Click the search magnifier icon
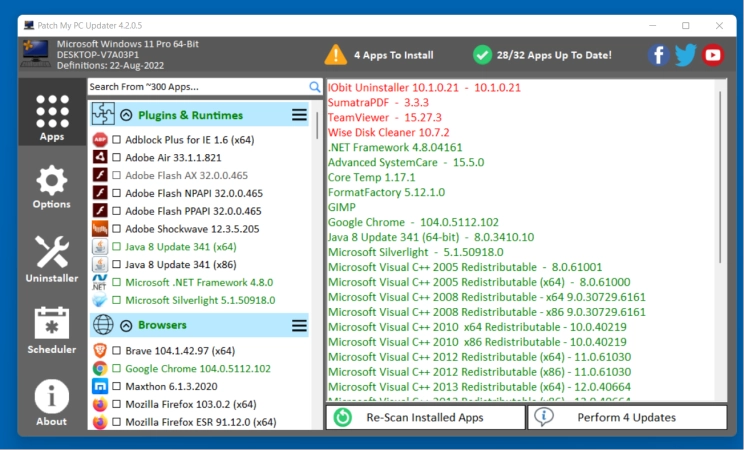Screen dimensions: 744x450 (315, 86)
